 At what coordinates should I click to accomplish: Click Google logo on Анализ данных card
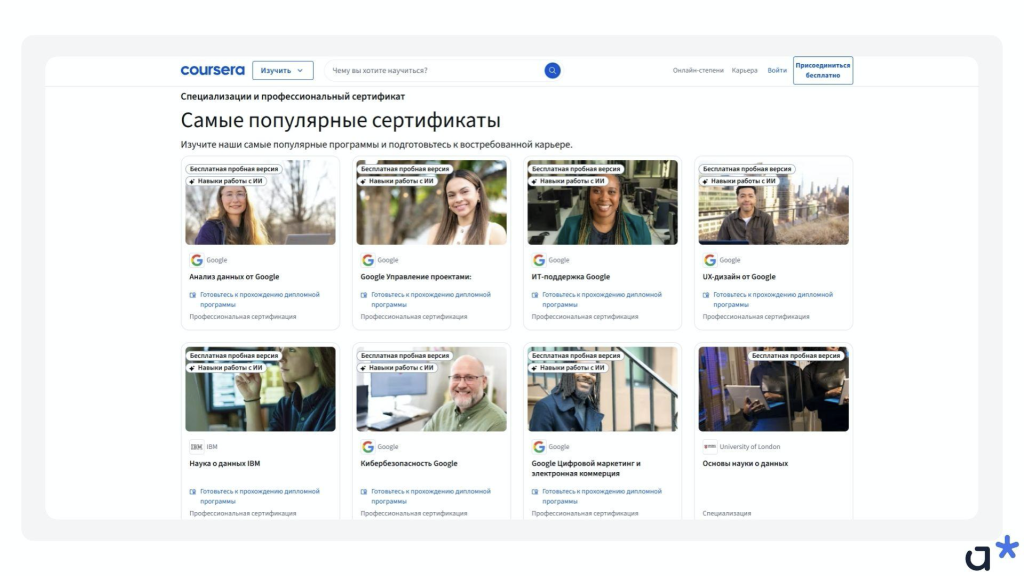click(197, 260)
